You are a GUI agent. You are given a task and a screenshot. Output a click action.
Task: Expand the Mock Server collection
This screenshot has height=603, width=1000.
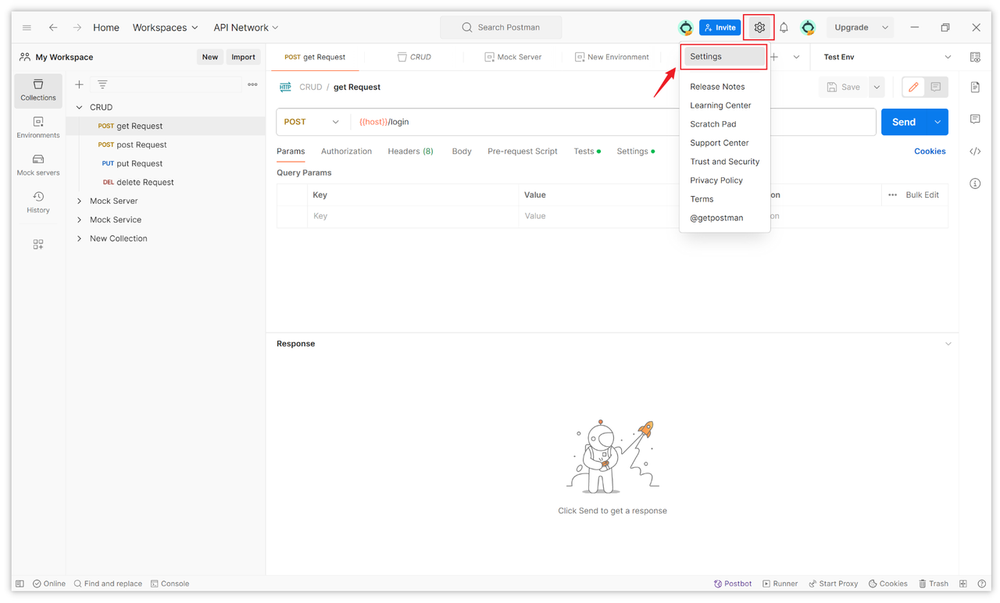pyautogui.click(x=80, y=201)
